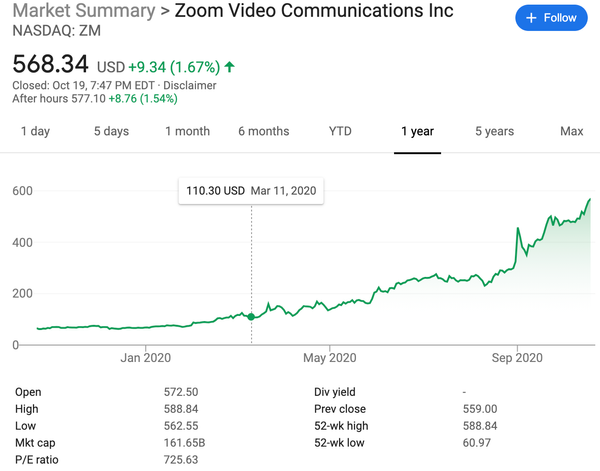Select the 1 day tab
Screen dimensions: 600x471
tap(35, 131)
